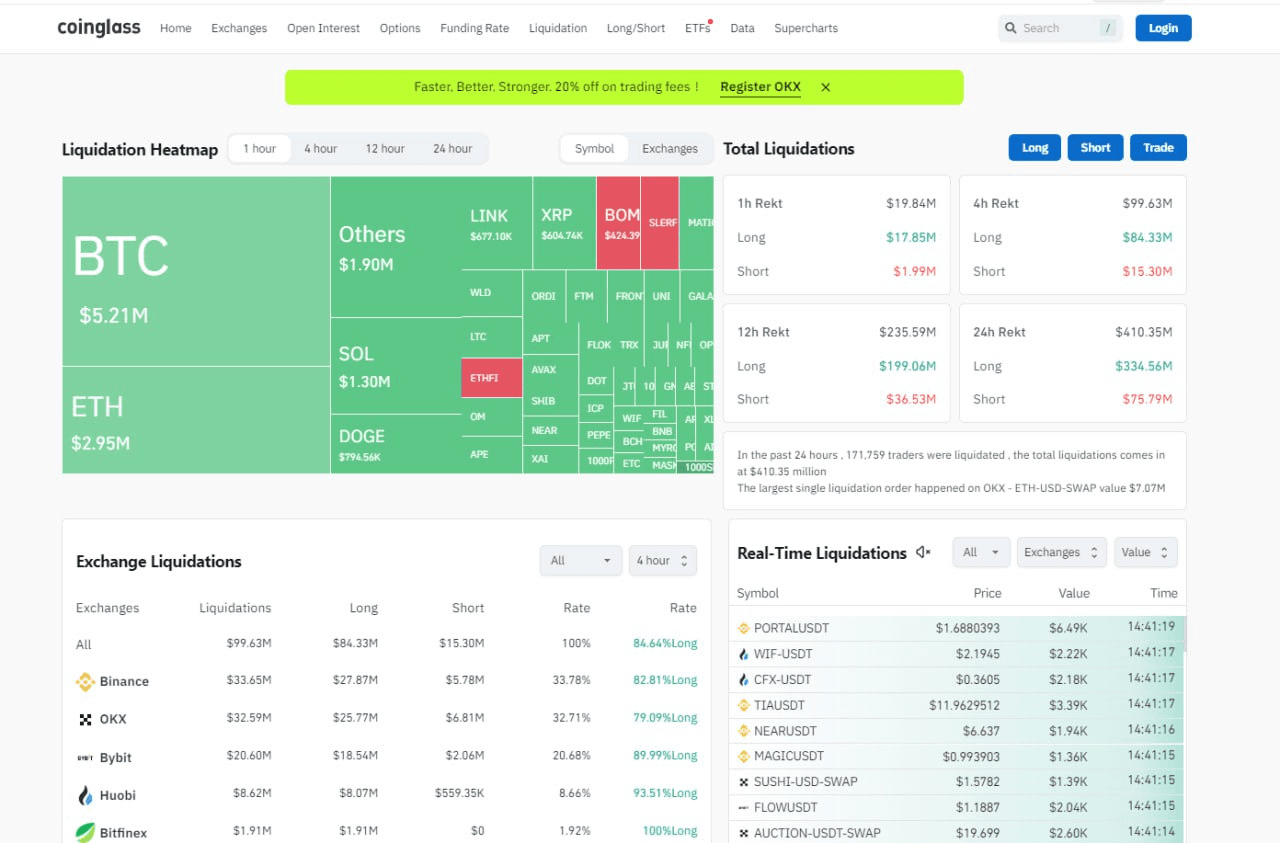Click the blue Trade button
Viewport: 1280px width, 843px height.
(x=1158, y=148)
